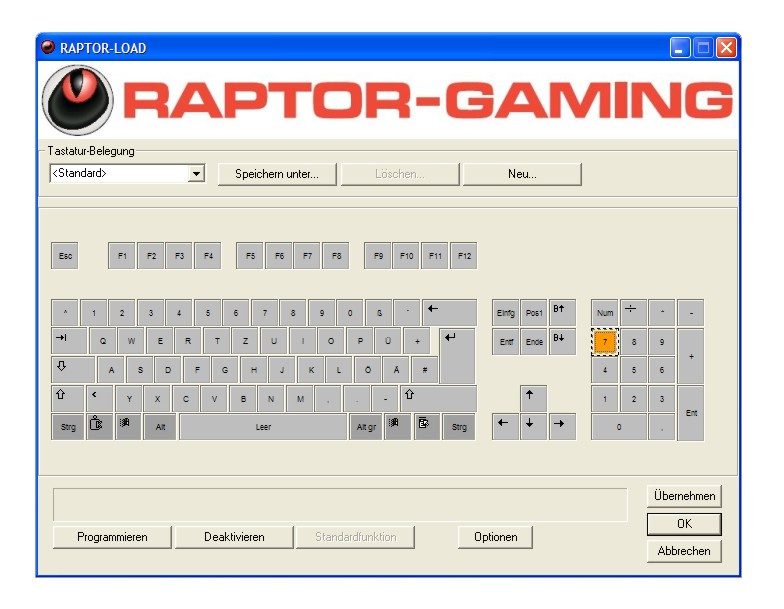Apply changes with Übernehmen
The image size is (784, 609).
click(684, 496)
